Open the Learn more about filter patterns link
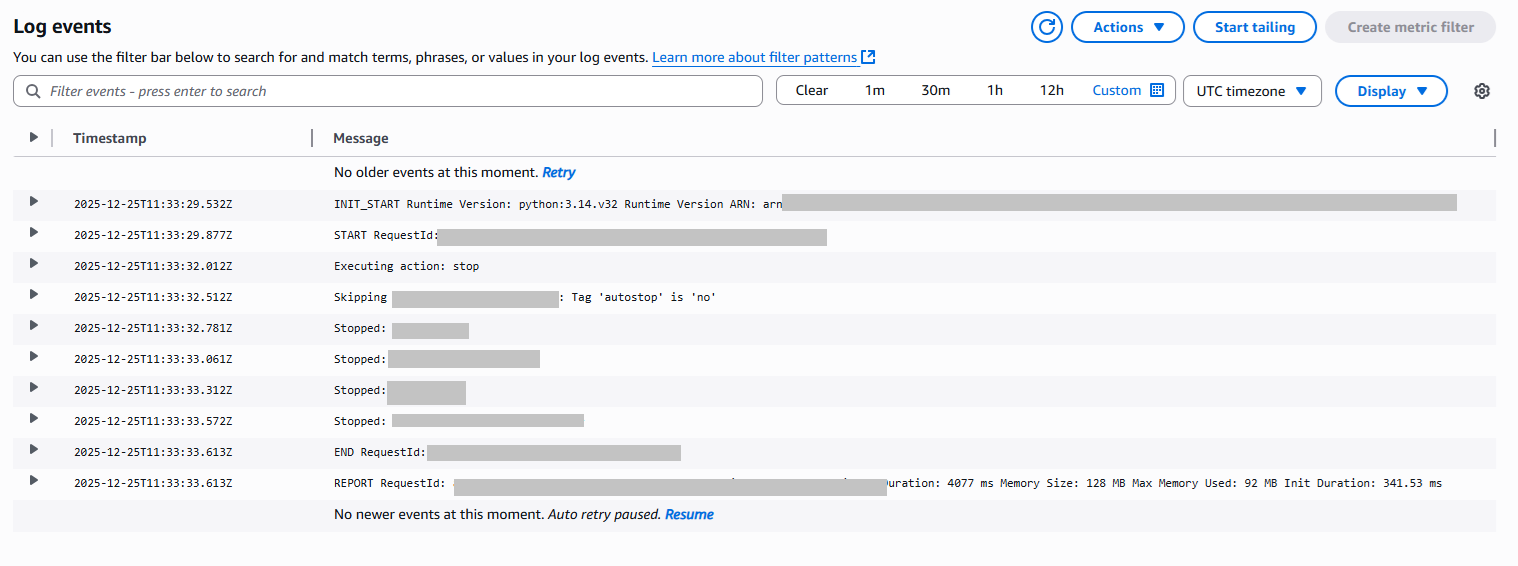 coord(764,58)
